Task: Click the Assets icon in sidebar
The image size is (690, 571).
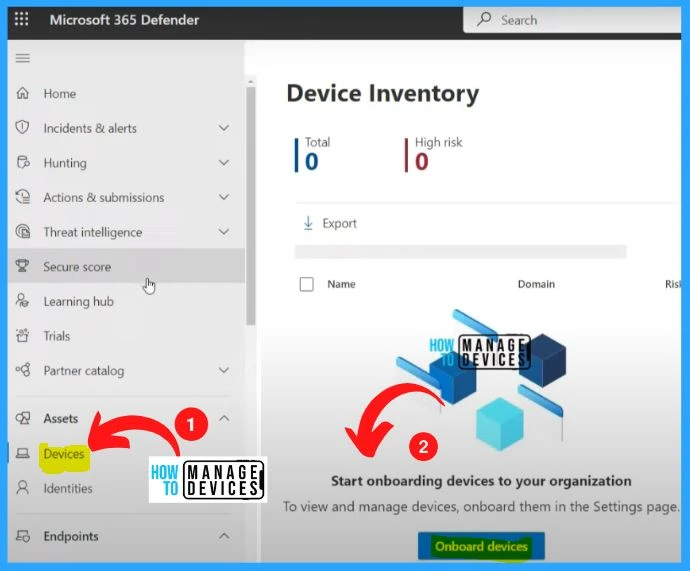Action: [23, 418]
